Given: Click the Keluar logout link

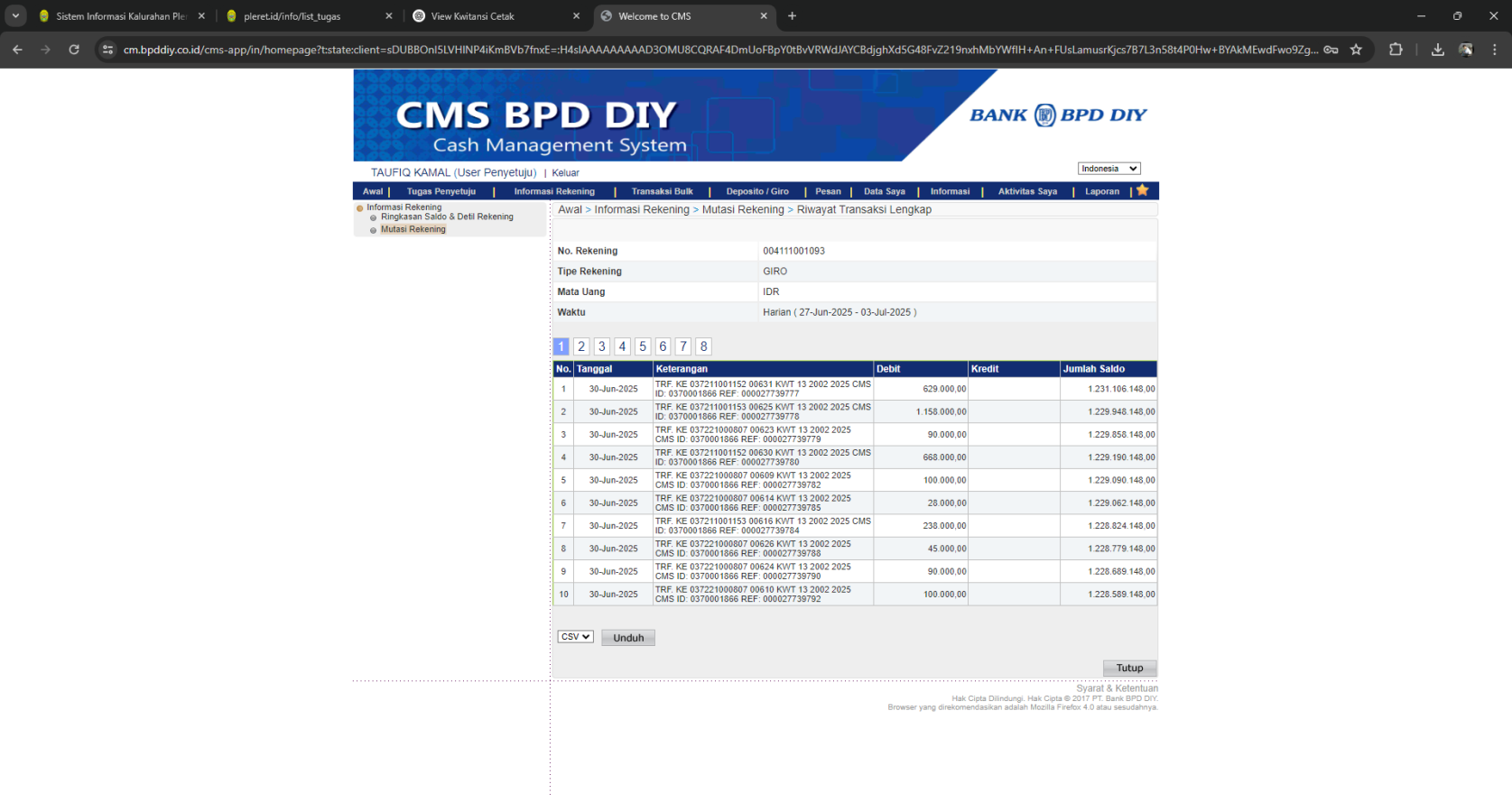Looking at the screenshot, I should 566,172.
